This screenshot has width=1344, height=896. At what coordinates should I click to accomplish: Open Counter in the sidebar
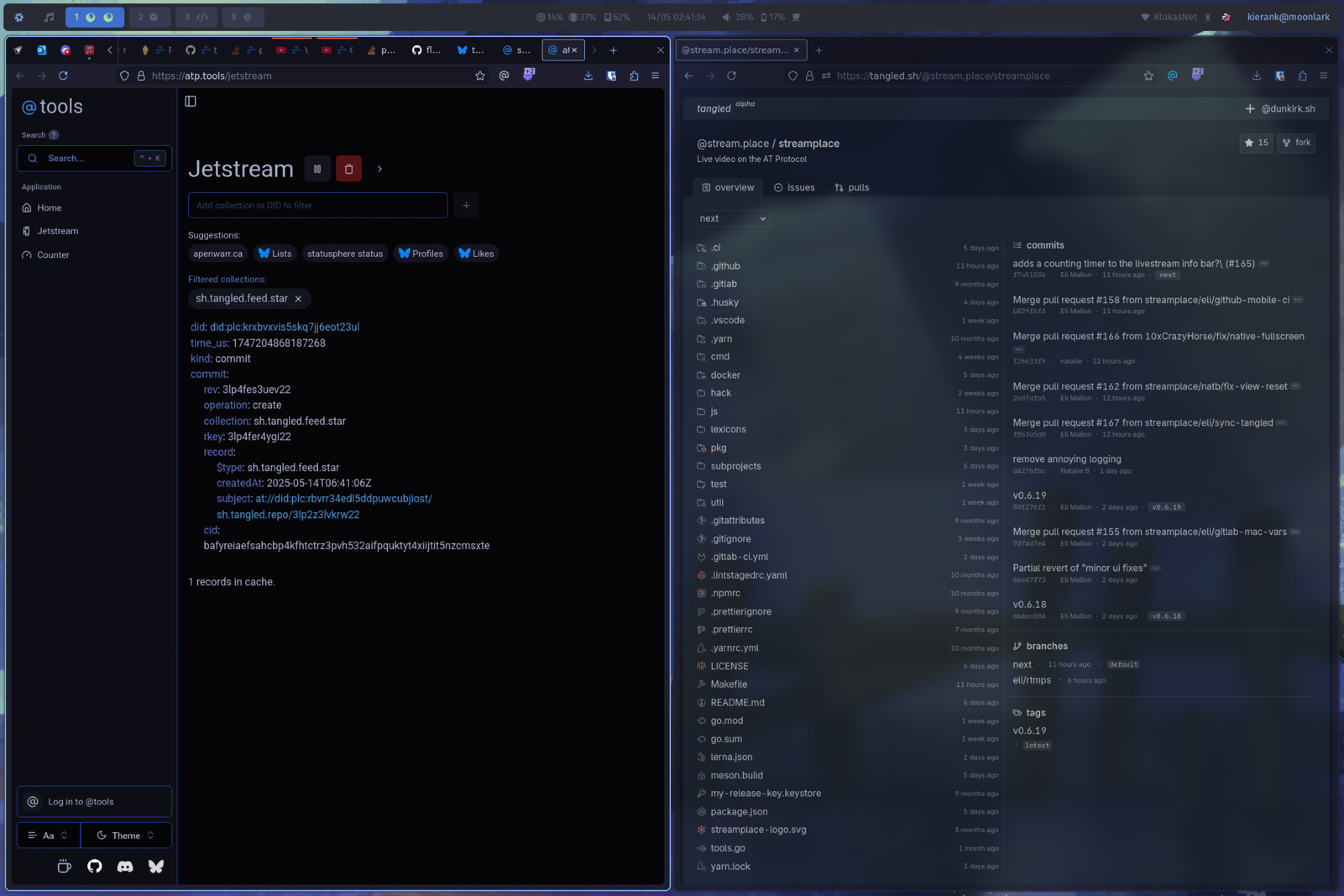94,255
